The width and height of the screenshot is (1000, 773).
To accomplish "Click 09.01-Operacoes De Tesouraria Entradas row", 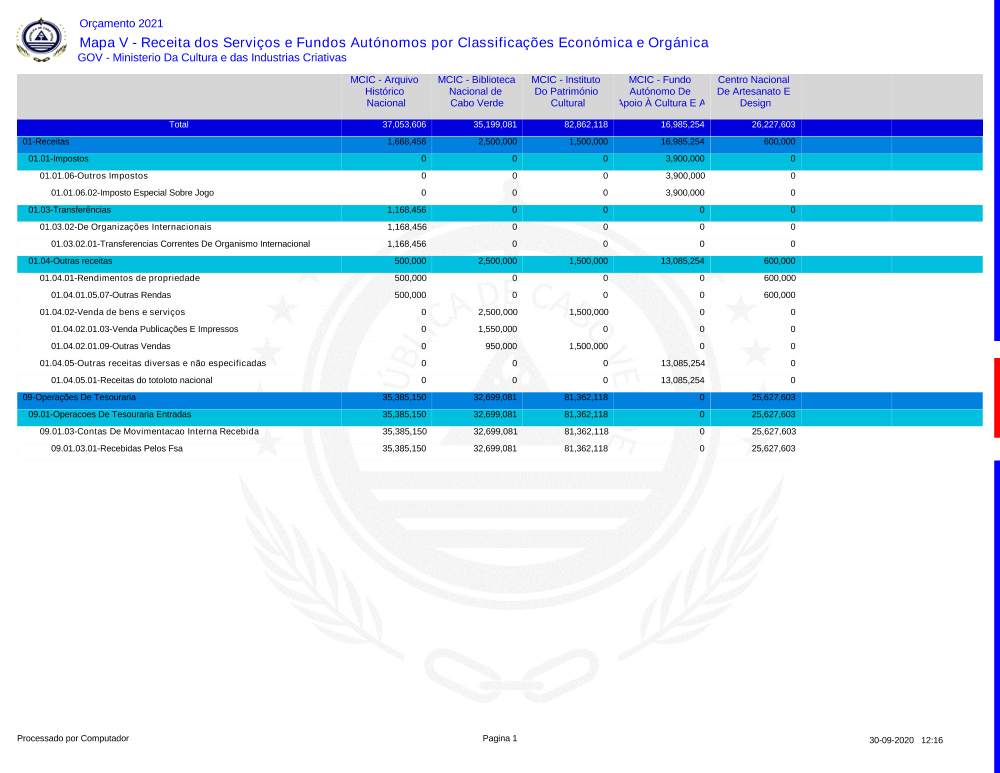I will (x=109, y=414).
